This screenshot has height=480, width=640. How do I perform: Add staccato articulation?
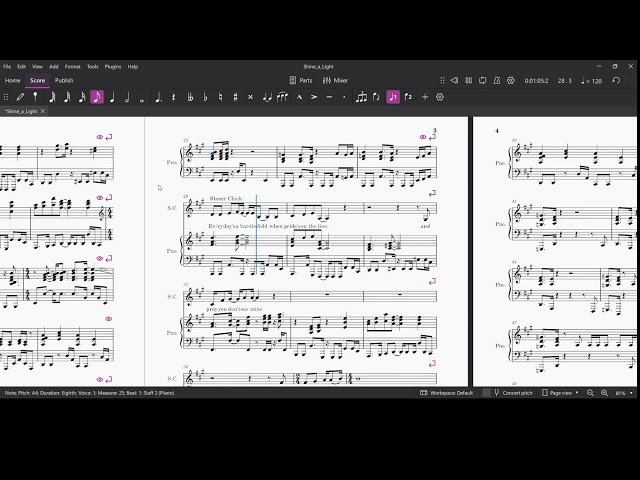344,97
